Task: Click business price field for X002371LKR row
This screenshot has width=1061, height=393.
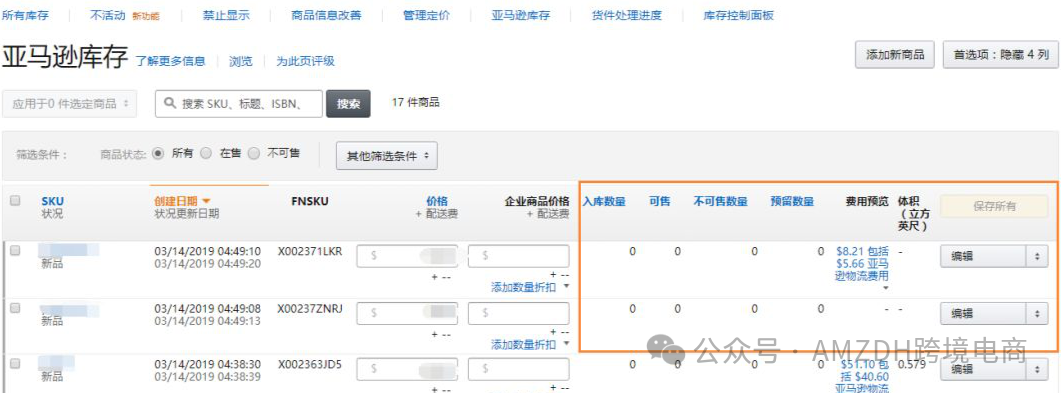Action: pyautogui.click(x=519, y=257)
